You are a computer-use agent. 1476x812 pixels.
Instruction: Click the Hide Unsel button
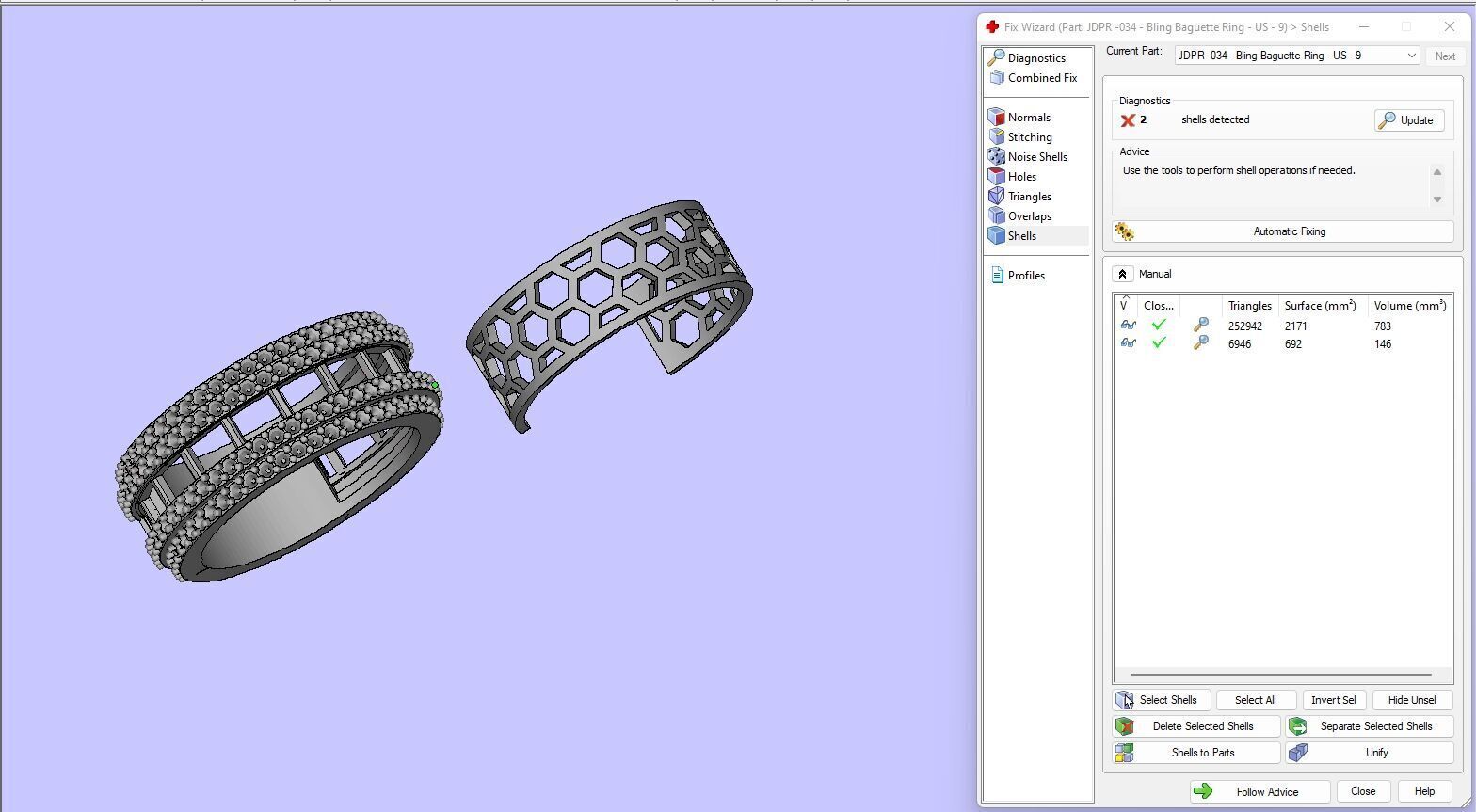[1411, 700]
